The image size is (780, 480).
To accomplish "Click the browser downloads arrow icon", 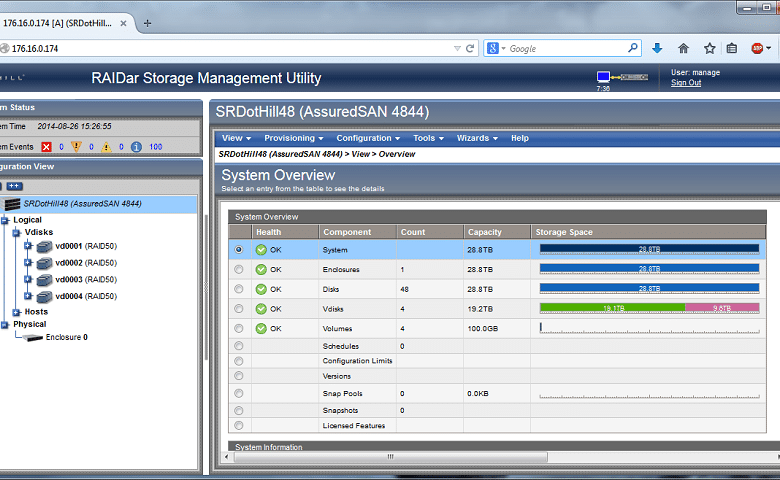I will click(657, 48).
